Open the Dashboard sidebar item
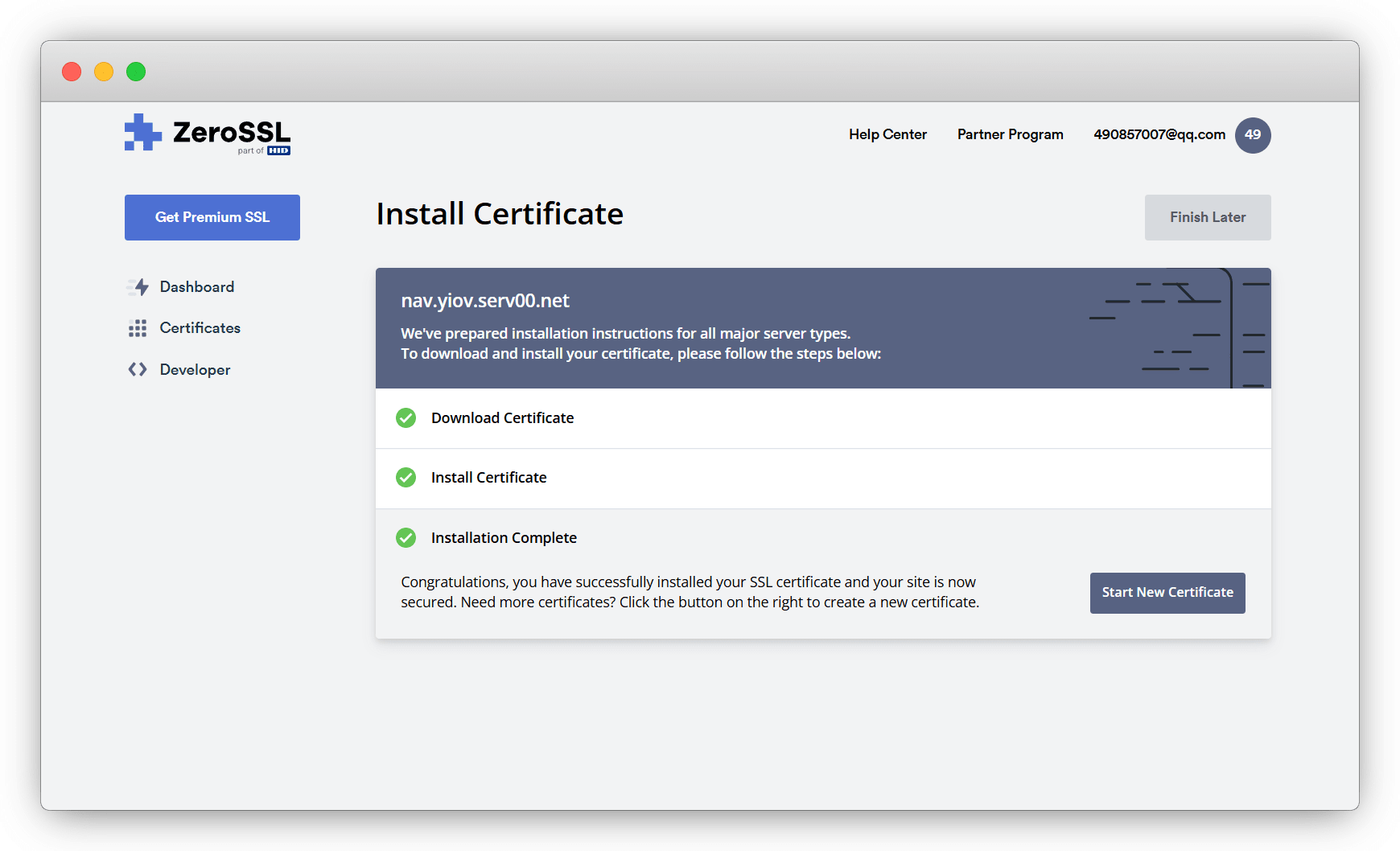Viewport: 1400px width, 851px height. tap(197, 287)
